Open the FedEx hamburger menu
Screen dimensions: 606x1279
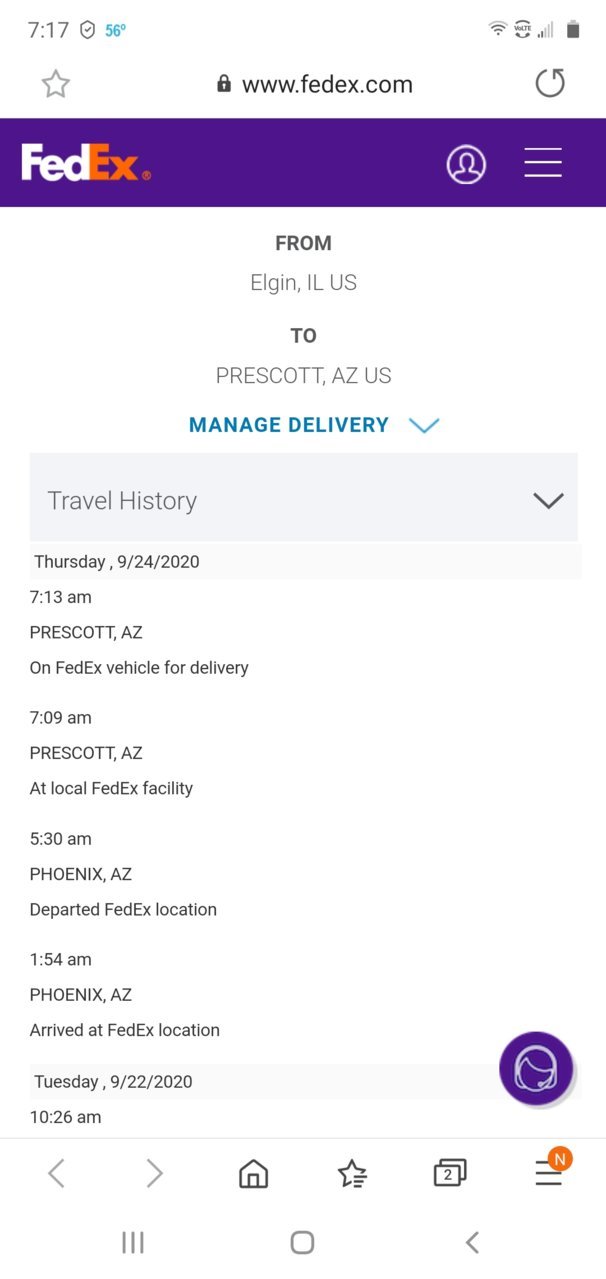[543, 163]
